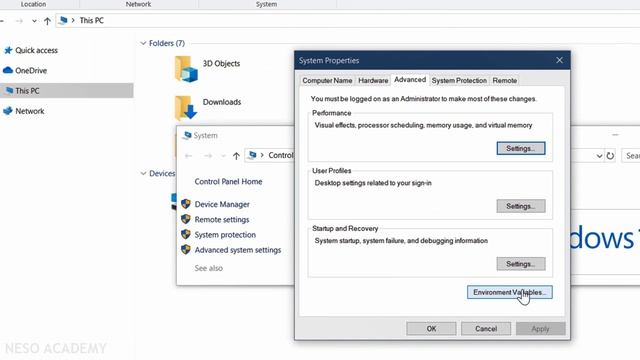
Task: Click Remote settings shield icon
Action: [186, 219]
